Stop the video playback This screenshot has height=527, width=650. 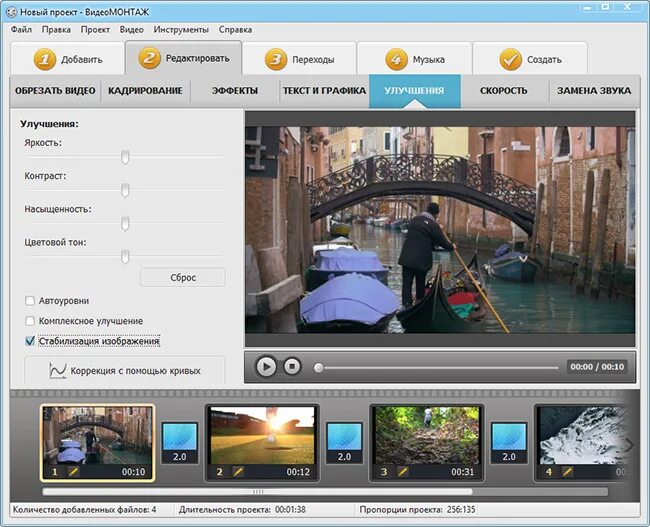pos(292,367)
